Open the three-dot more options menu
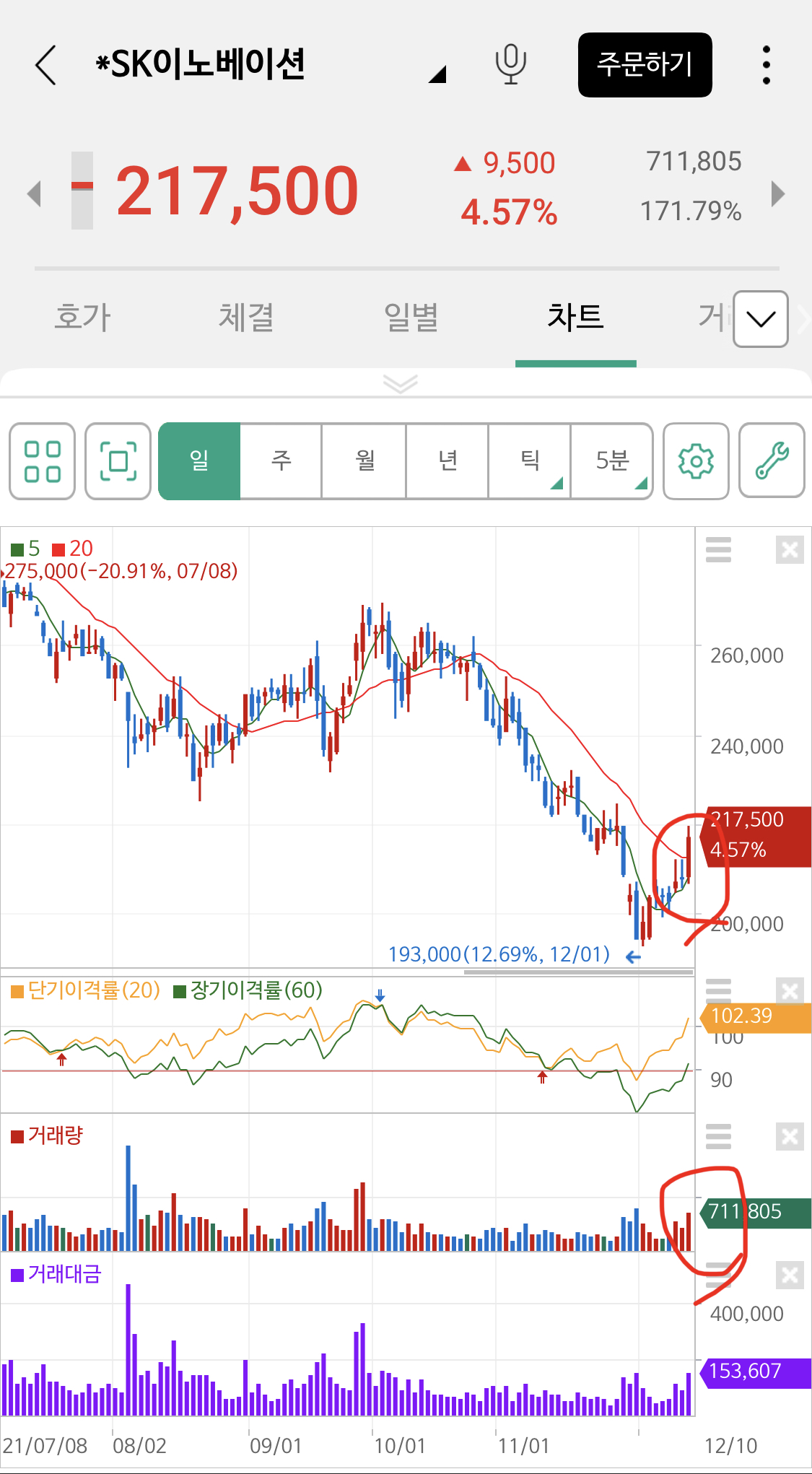The image size is (812, 1474). [767, 65]
